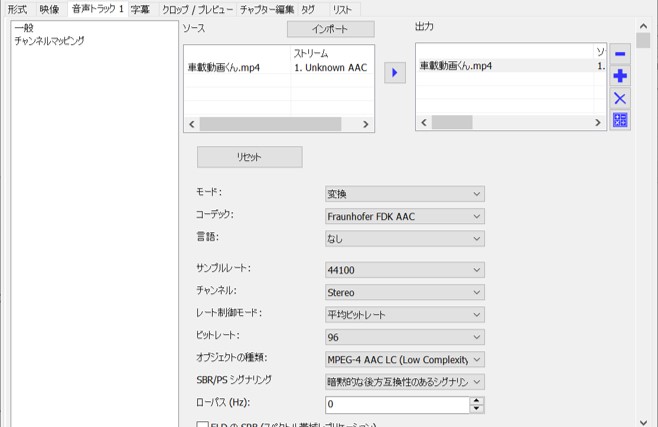This screenshot has height=427, width=658.
Task: Click the 1. Unknown AAC stream cell
Action: pos(331,68)
